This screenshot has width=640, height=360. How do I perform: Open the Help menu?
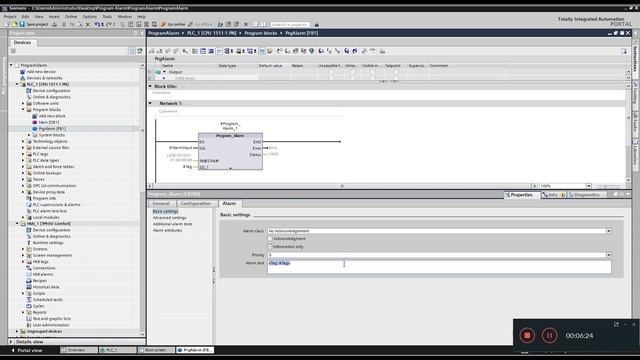141,17
